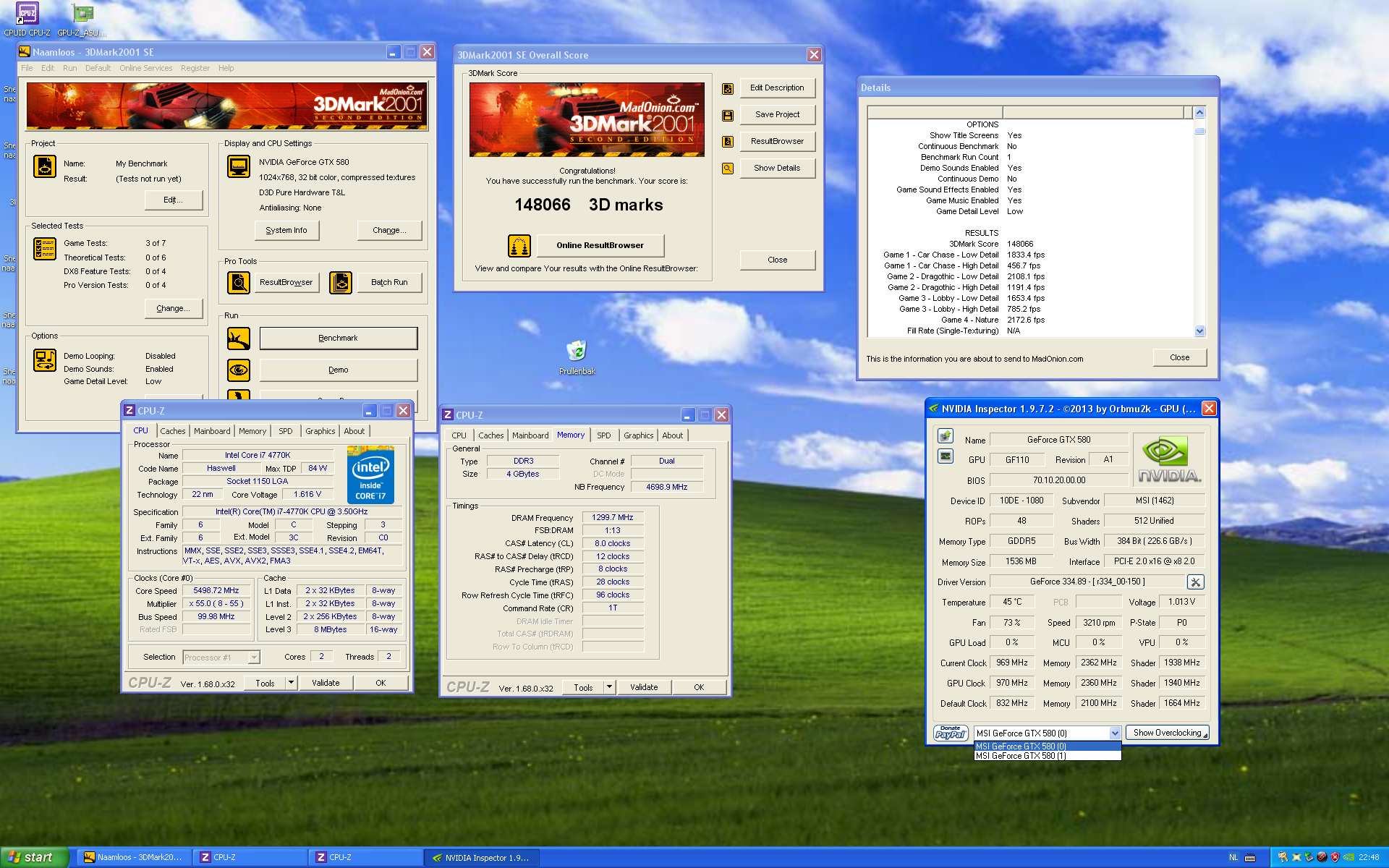1389x868 pixels.
Task: Click the GPU-Z upload icon beside Name in NVIDIA Inspector
Action: point(945,435)
